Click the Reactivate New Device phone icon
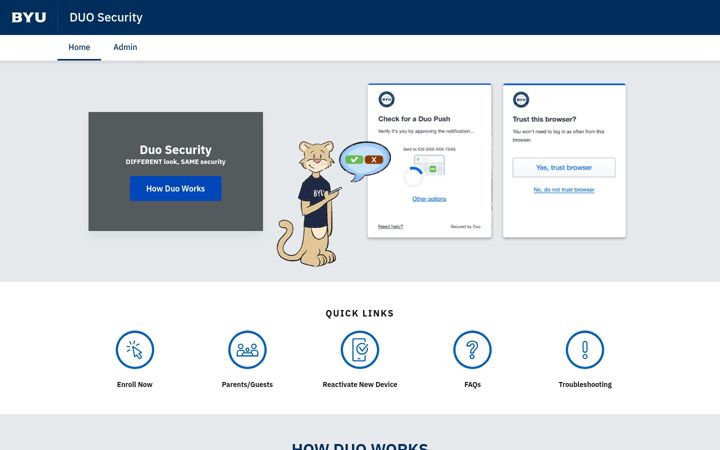 click(x=360, y=349)
